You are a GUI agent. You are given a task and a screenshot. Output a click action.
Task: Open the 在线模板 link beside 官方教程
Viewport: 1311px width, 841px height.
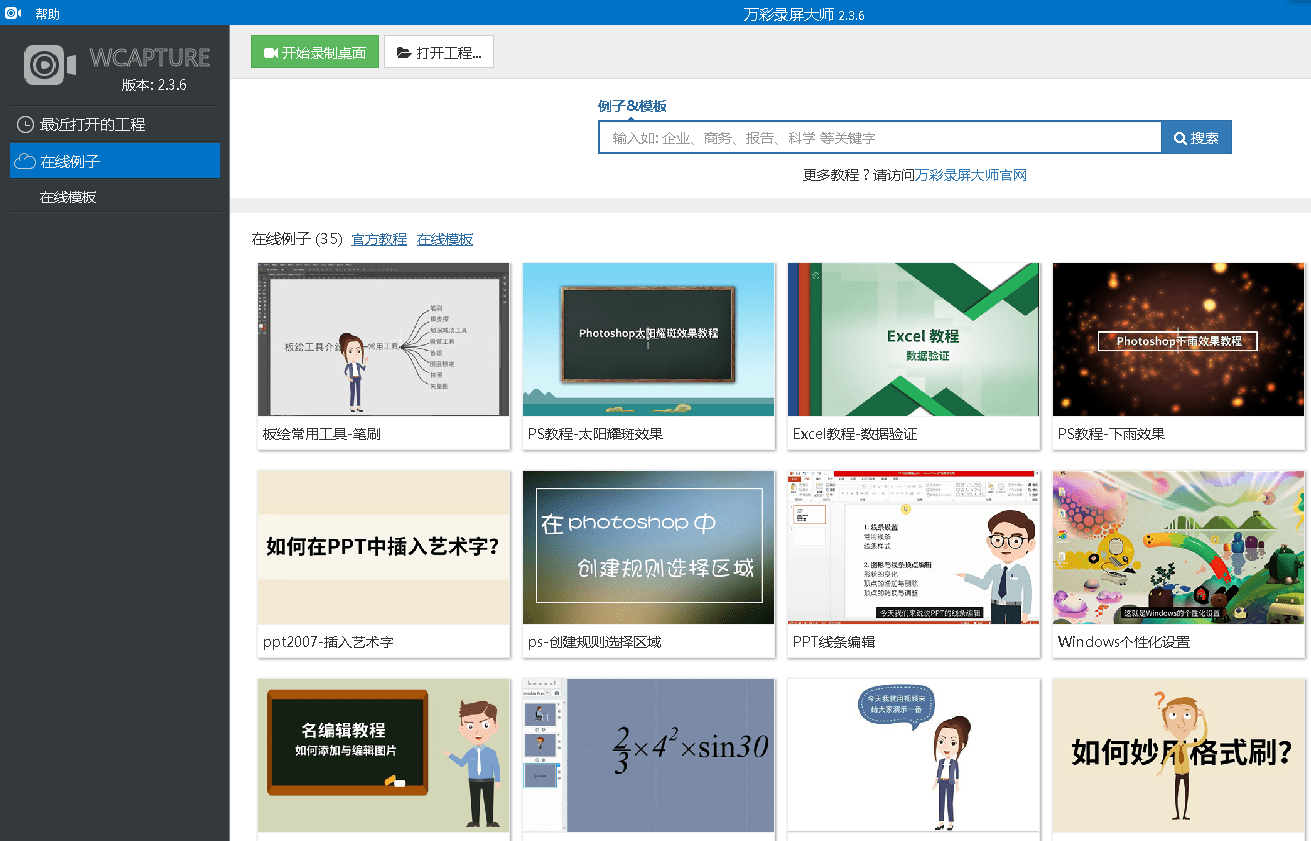click(445, 239)
